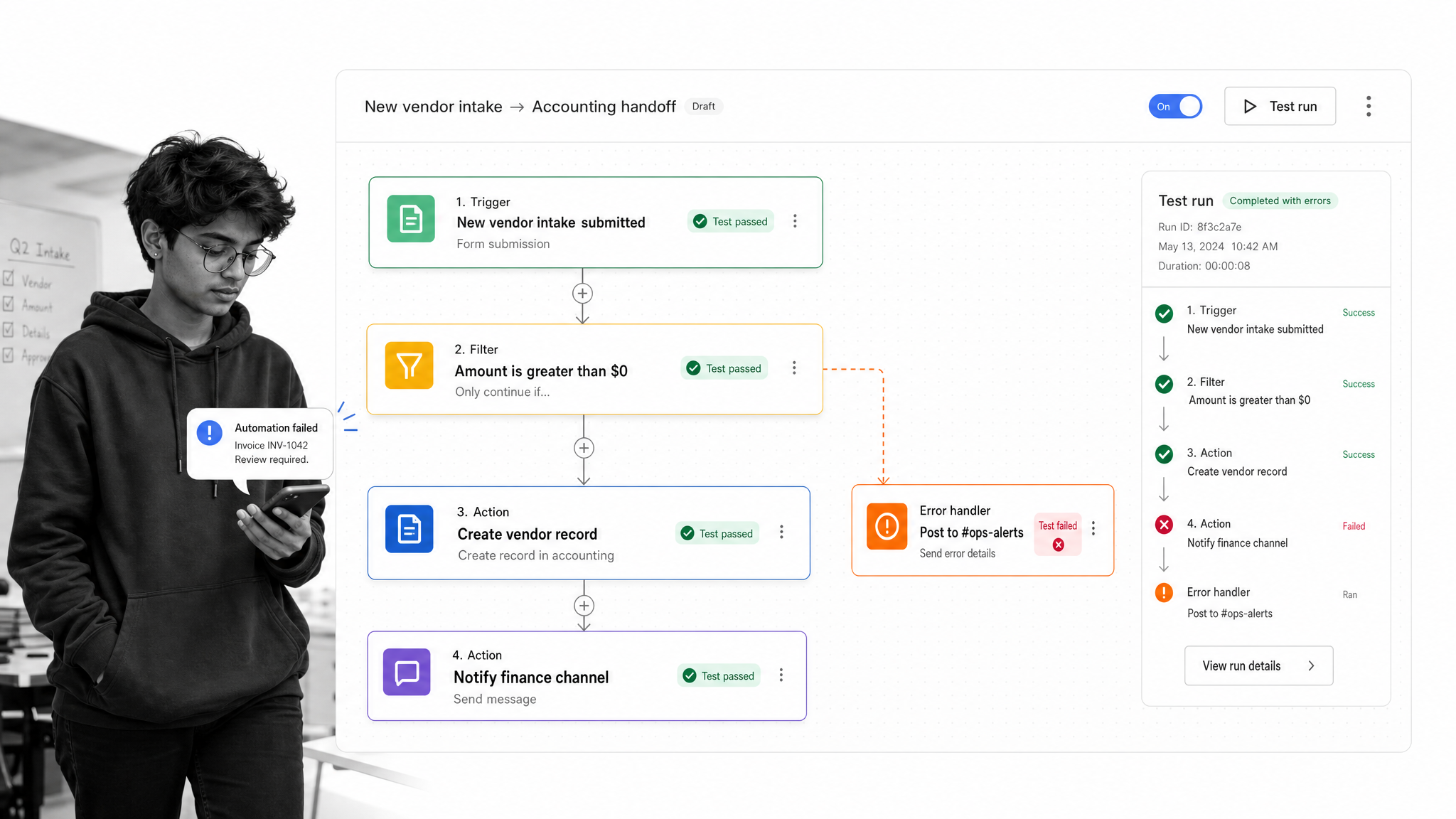Select the green form Trigger icon

pos(411,219)
